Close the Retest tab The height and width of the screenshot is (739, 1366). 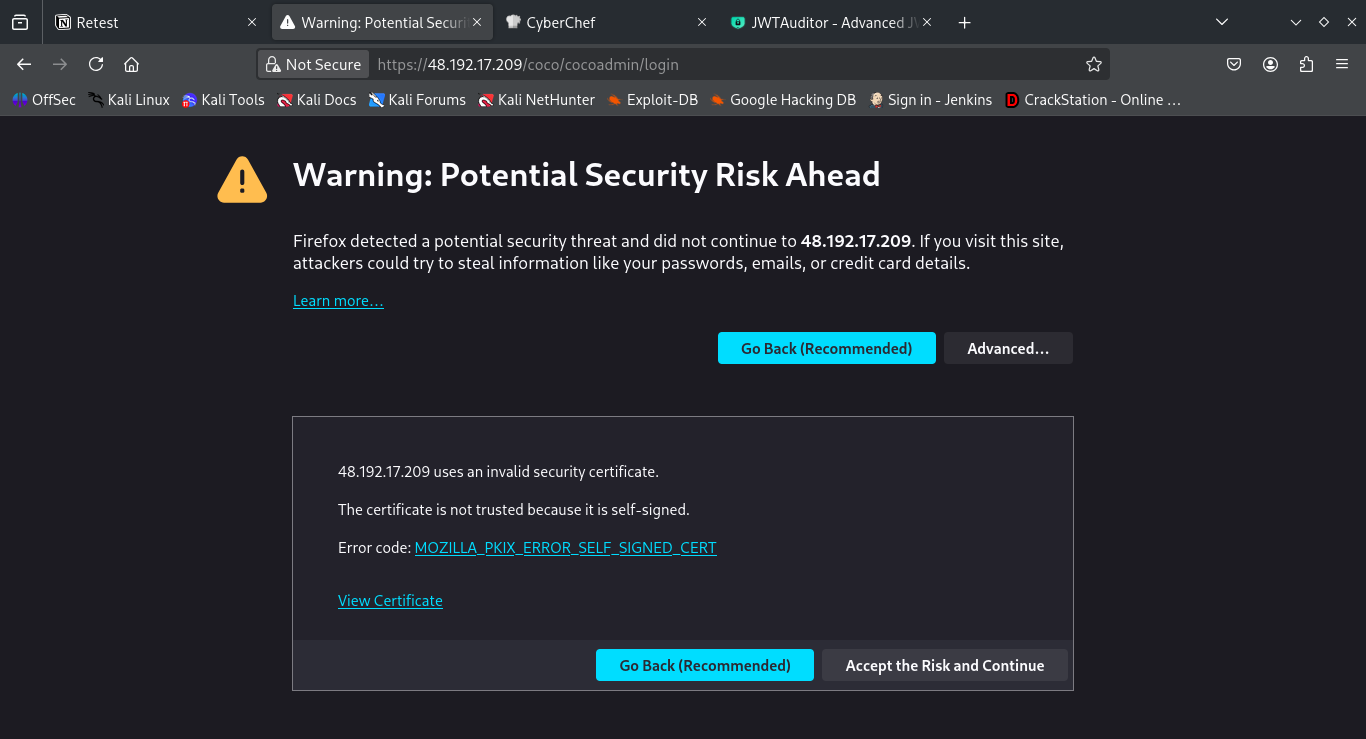pyautogui.click(x=251, y=22)
